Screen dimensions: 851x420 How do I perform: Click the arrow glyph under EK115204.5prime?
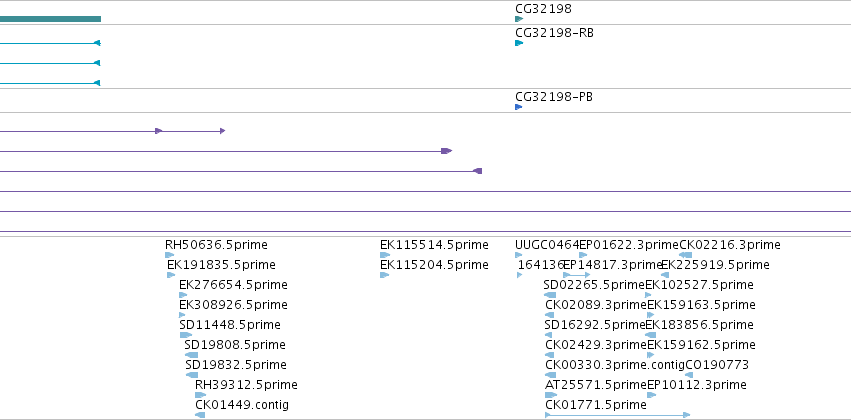(384, 275)
